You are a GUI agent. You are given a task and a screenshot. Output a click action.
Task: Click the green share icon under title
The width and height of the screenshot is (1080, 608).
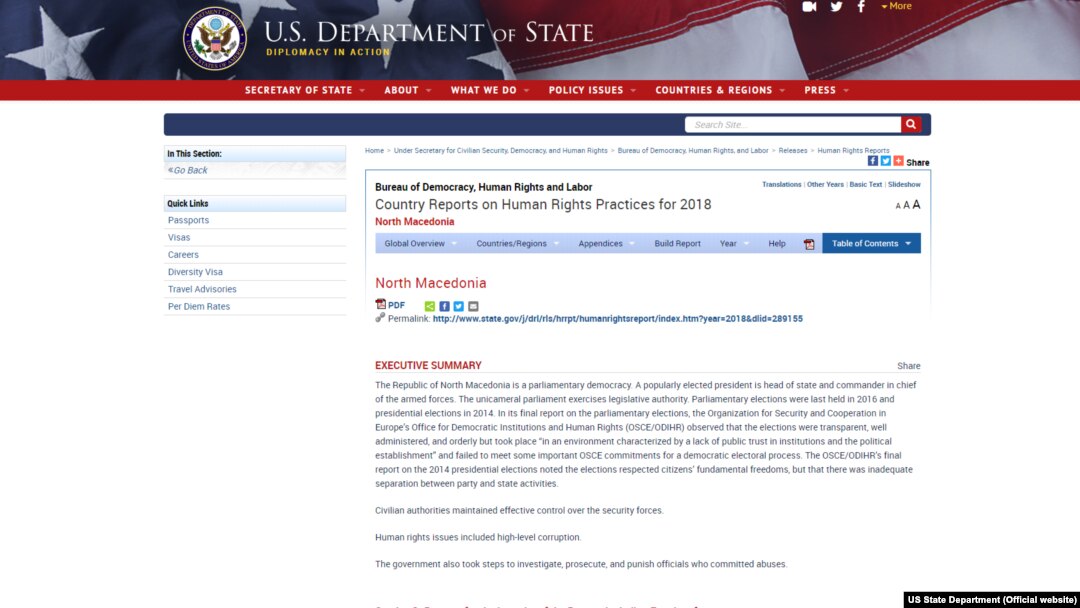coord(430,306)
